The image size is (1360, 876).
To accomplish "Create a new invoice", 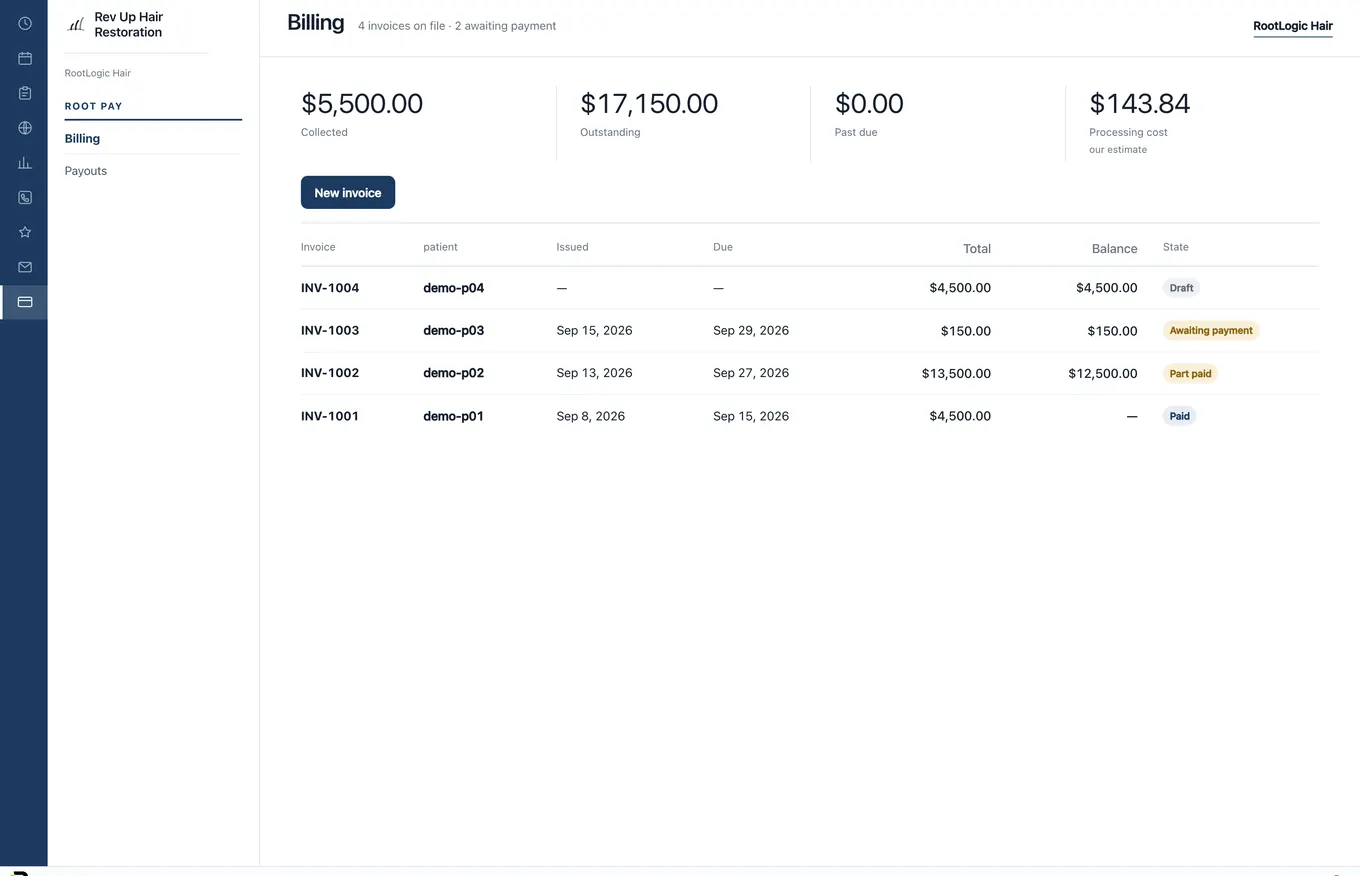I will [348, 193].
